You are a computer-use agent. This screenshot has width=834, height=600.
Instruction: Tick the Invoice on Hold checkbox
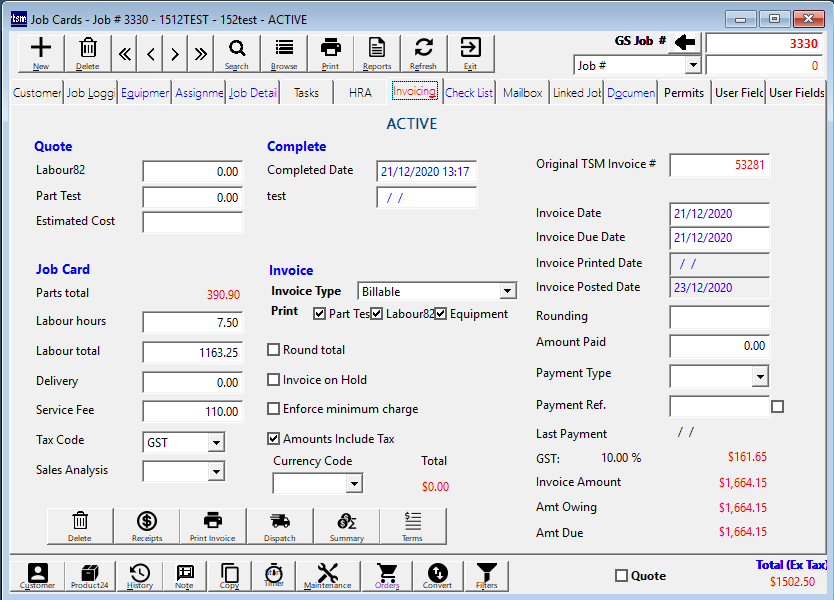(274, 380)
